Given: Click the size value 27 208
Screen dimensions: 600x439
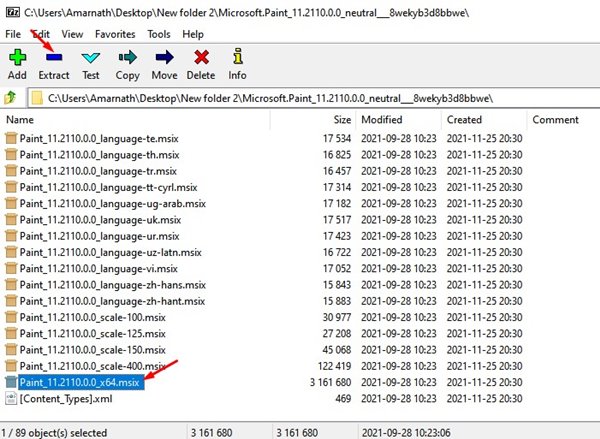Looking at the screenshot, I should pyautogui.click(x=337, y=333).
